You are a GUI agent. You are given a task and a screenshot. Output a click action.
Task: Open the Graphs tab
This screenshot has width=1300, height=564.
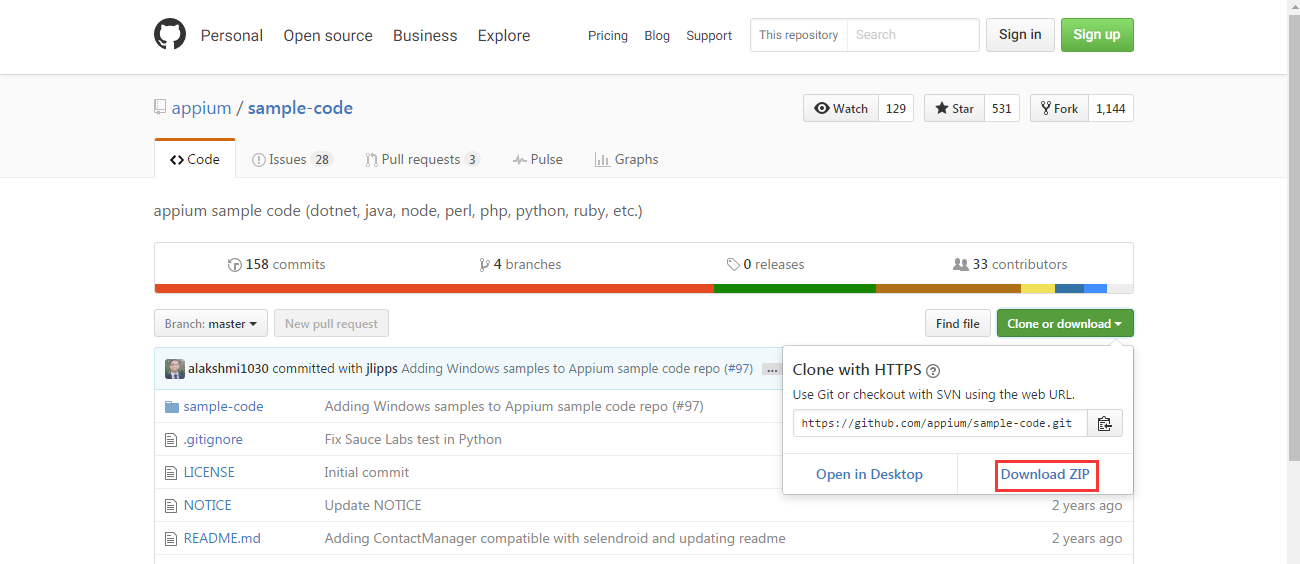[x=627, y=160]
